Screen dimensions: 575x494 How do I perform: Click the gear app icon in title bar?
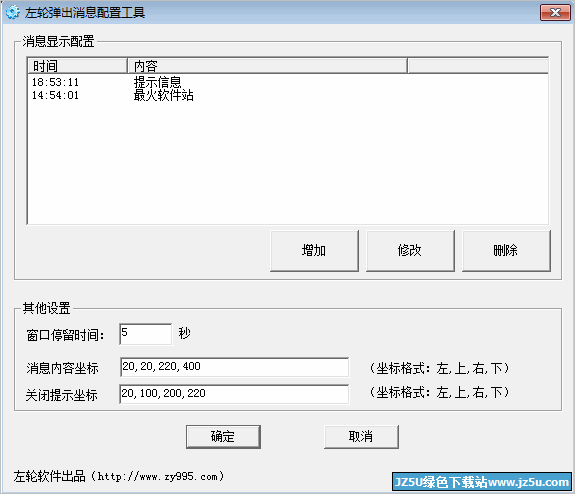pyautogui.click(x=13, y=12)
